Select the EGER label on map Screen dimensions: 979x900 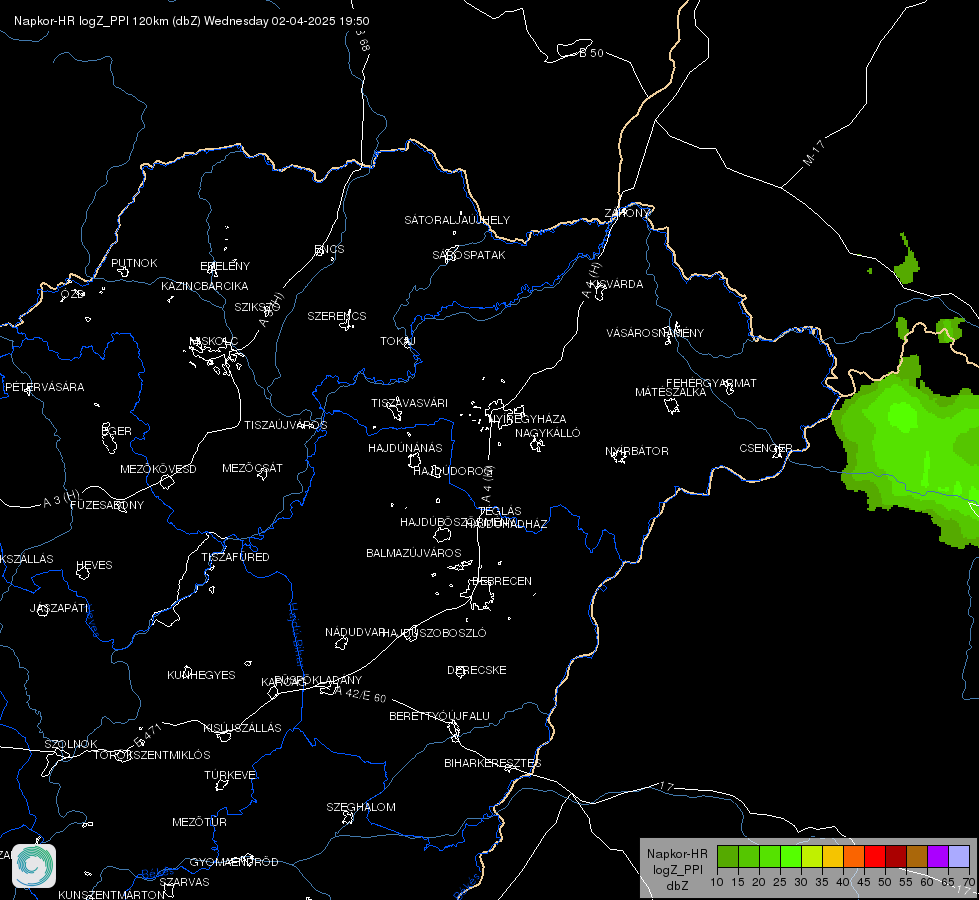click(117, 431)
